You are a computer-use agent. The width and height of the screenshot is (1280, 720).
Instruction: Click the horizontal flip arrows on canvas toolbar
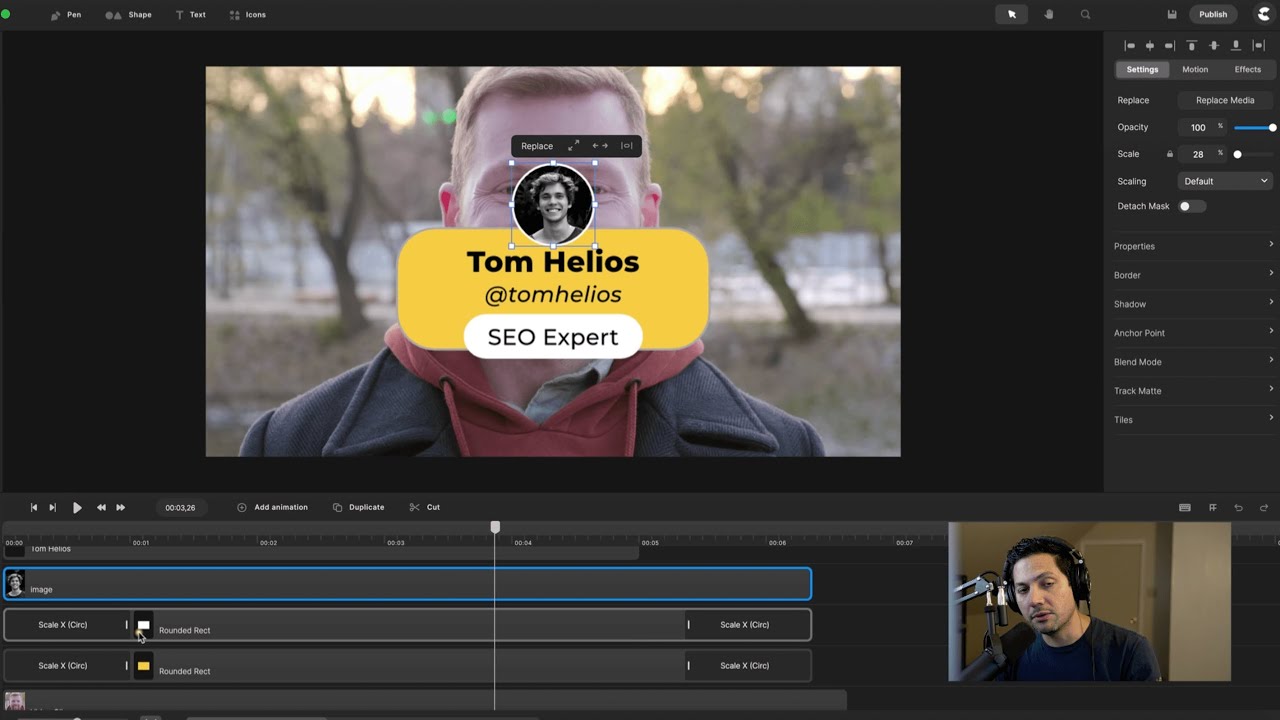[x=600, y=146]
